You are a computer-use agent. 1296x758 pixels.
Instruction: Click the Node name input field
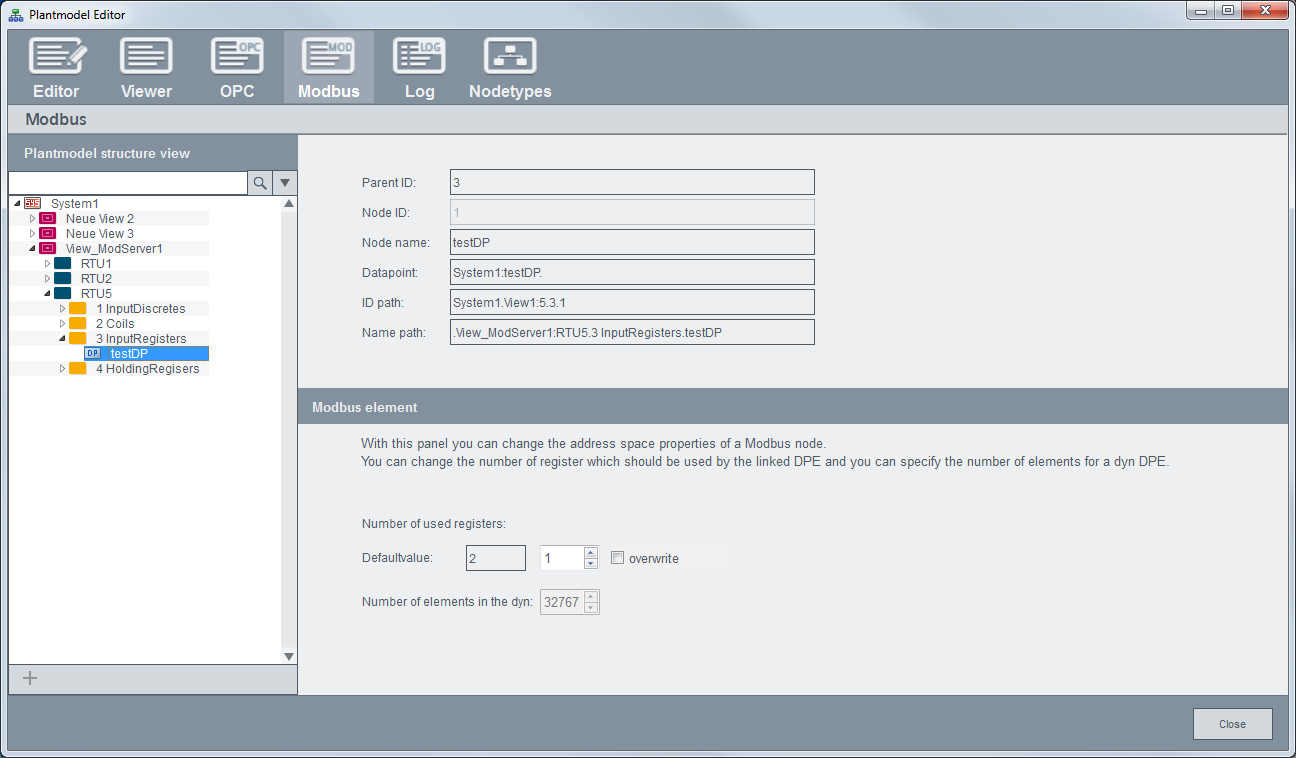point(632,242)
